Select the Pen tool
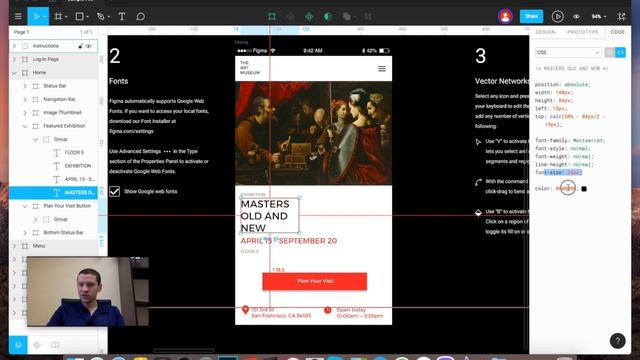Viewport: 640px width, 360px height. pos(100,16)
